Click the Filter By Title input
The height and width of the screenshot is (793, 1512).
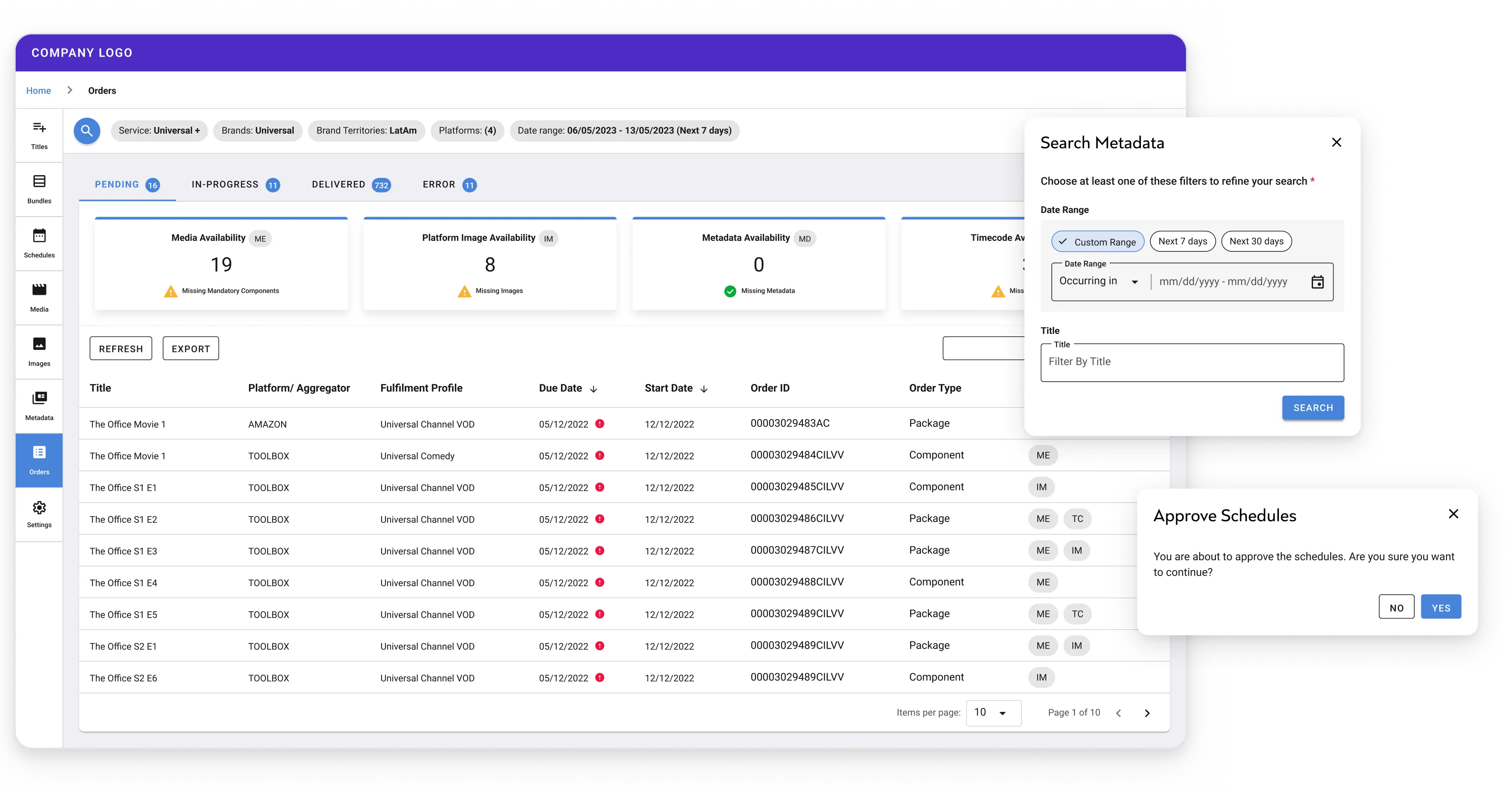tap(1192, 362)
